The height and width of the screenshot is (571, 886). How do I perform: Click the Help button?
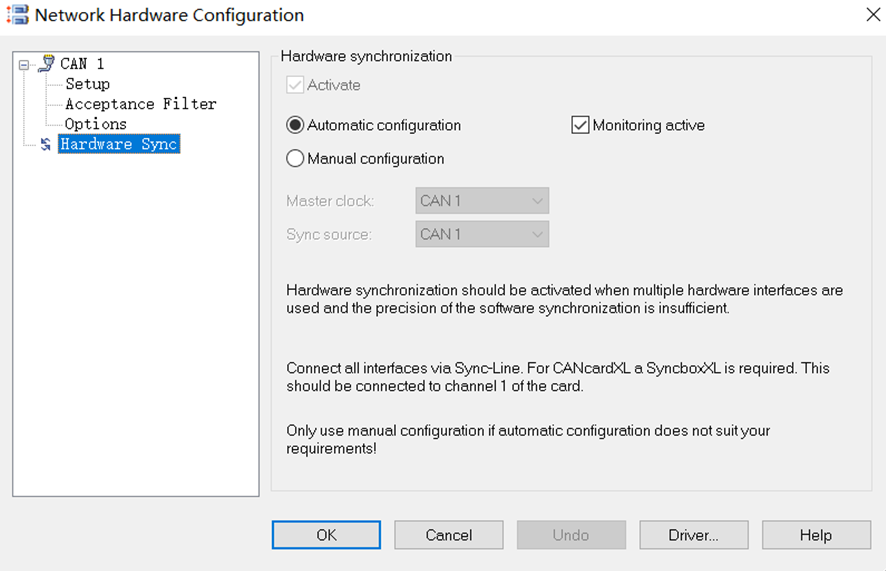click(x=815, y=535)
